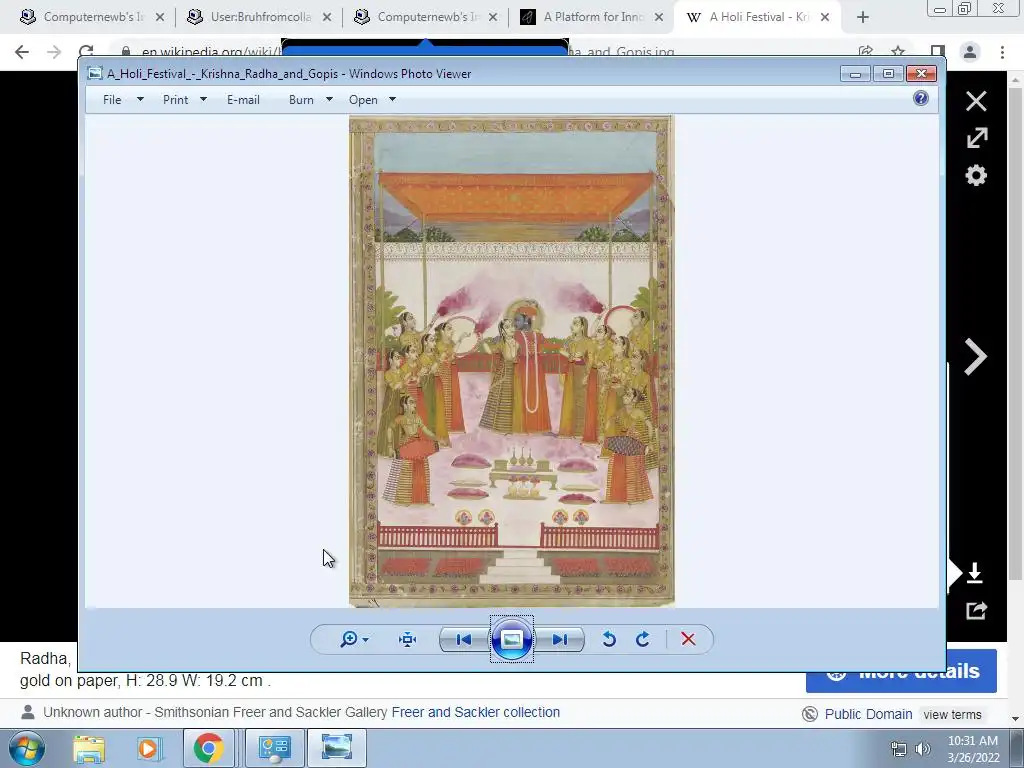Click the Public Domain link
Viewport: 1024px width, 768px height.
(x=868, y=714)
